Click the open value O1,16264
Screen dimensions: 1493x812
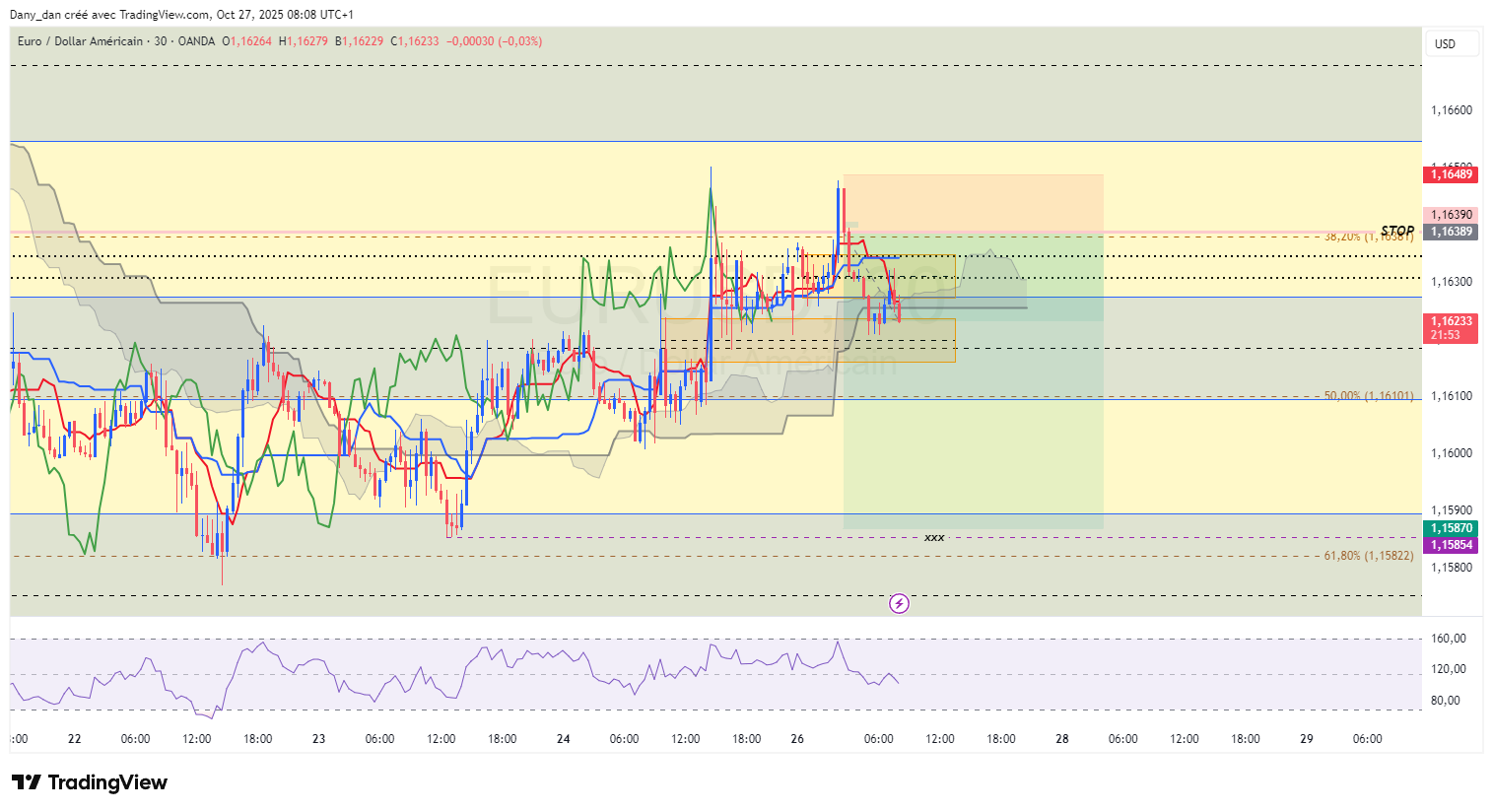tap(246, 41)
